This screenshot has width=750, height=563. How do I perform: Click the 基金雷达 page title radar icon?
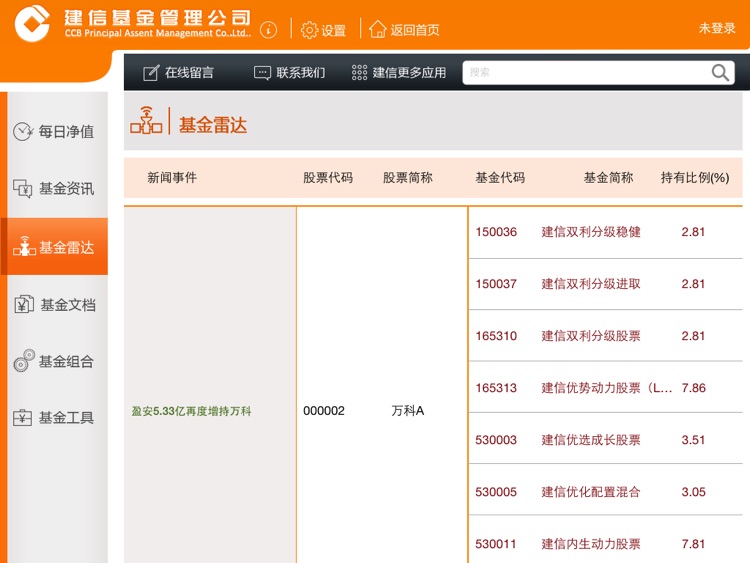[146, 121]
